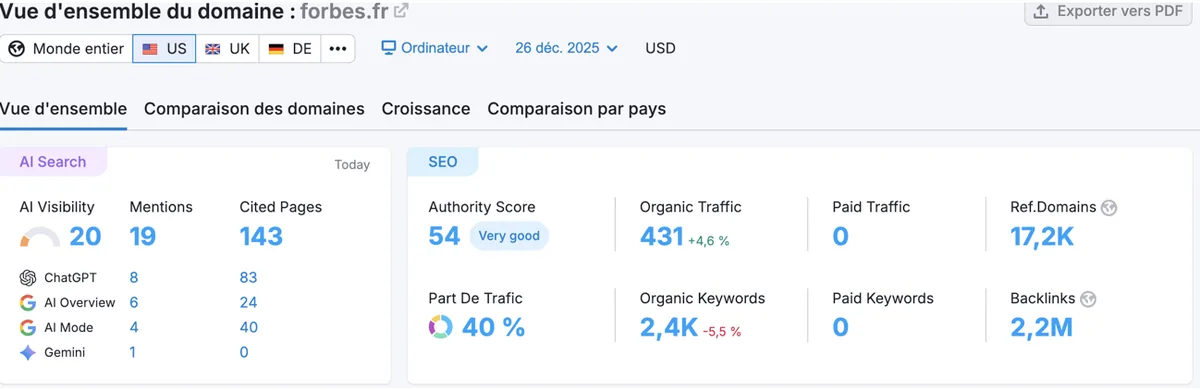Click the Paid Keywords value 0
Screen dimensions: 1200x390
click(841, 327)
